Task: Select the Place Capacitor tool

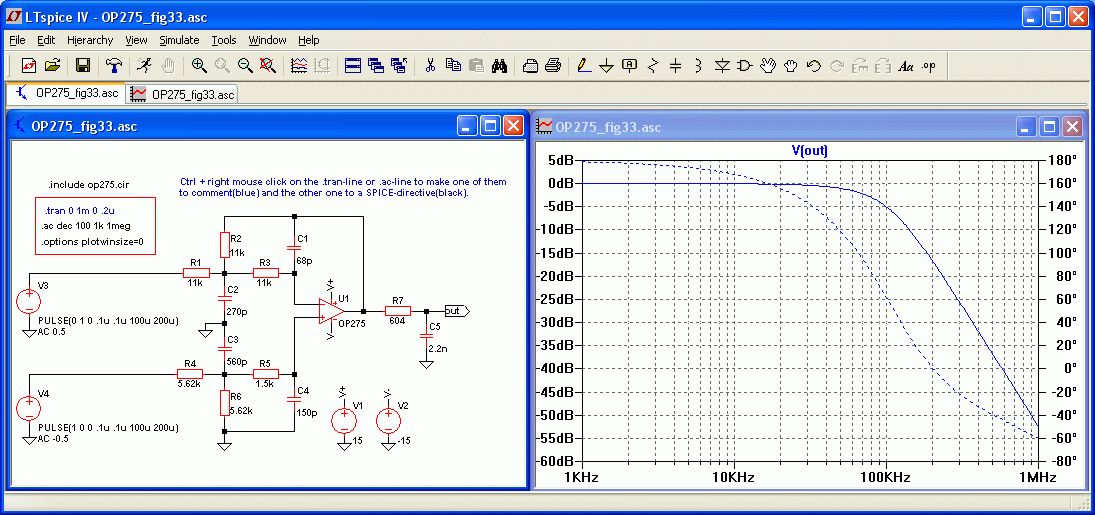Action: (675, 66)
